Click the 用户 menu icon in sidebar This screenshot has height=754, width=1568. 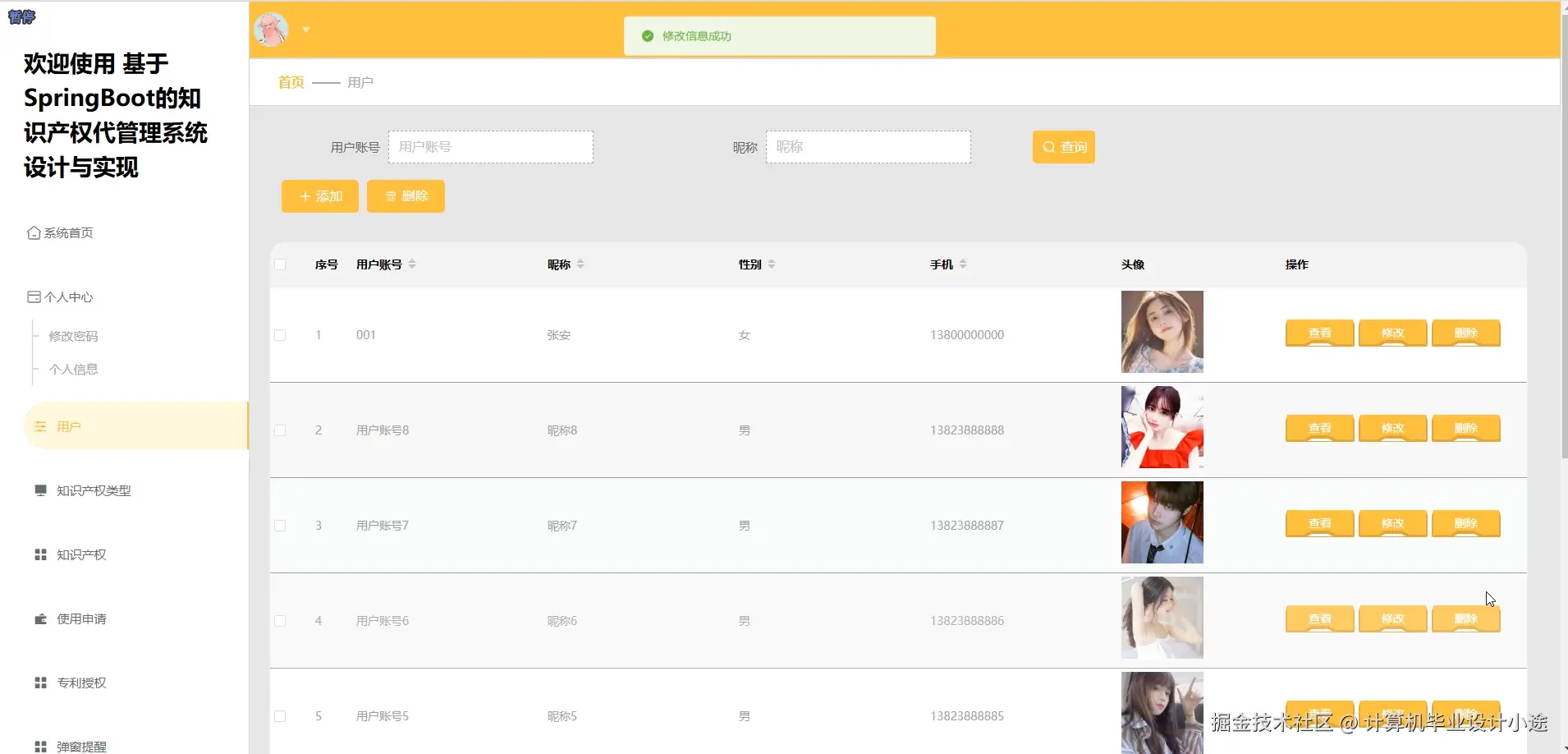(x=40, y=427)
